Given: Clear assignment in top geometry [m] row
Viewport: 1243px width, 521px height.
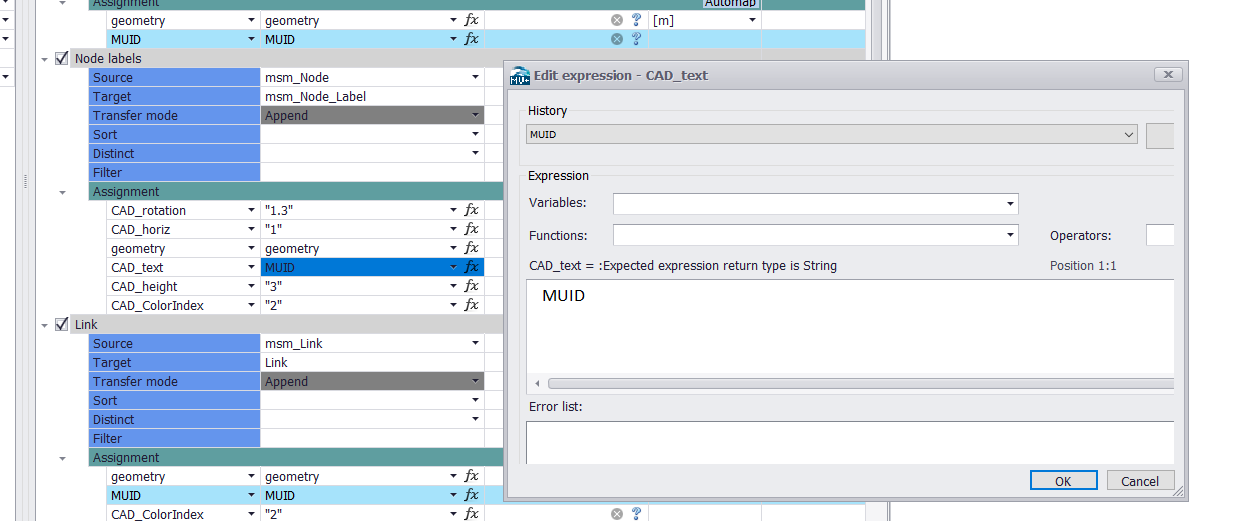Looking at the screenshot, I should [x=617, y=20].
